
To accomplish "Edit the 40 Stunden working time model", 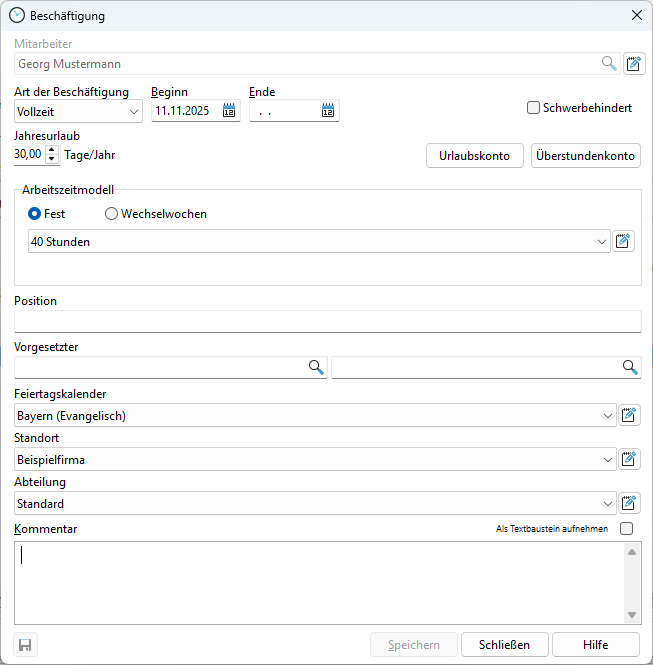I will pyautogui.click(x=623, y=241).
